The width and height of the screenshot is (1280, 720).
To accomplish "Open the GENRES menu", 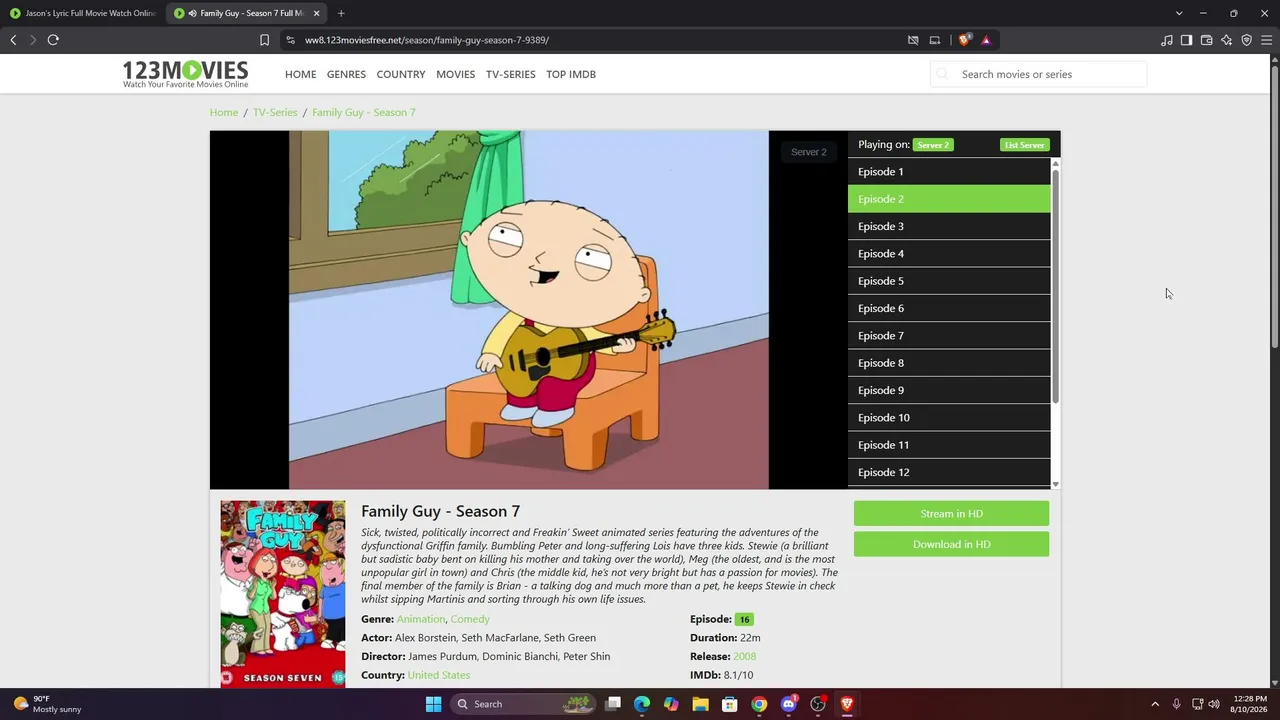I will (346, 74).
